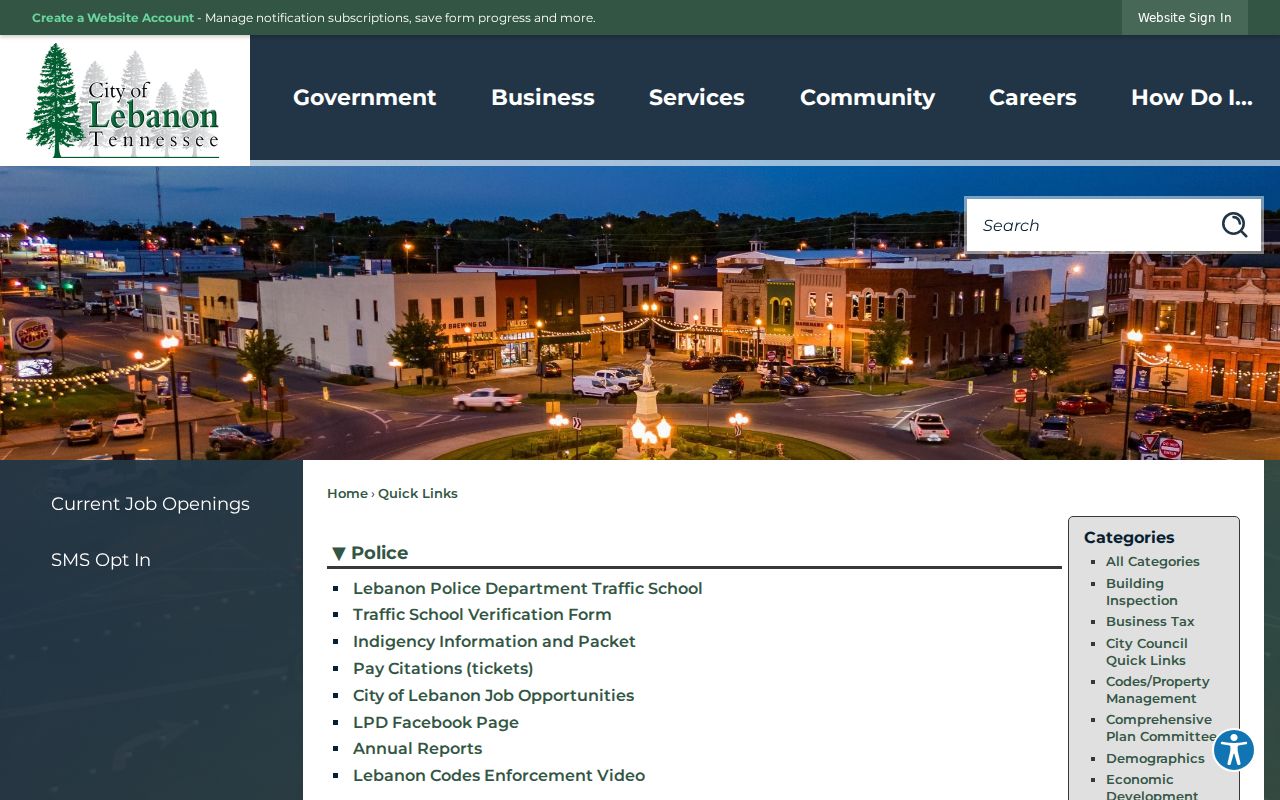Open Lebanon Codes Enforcement Video link
The height and width of the screenshot is (800, 1280).
[x=499, y=775]
